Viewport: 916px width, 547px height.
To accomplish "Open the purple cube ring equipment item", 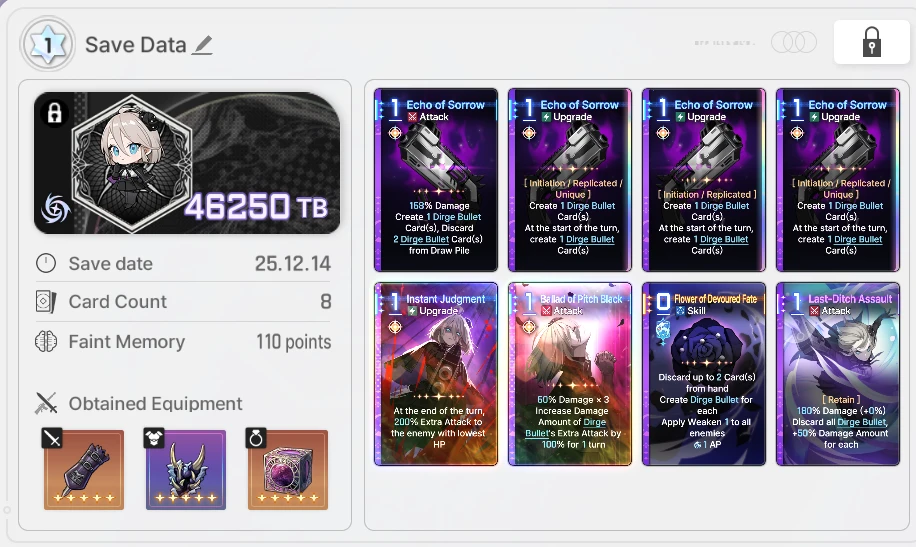I will click(288, 470).
